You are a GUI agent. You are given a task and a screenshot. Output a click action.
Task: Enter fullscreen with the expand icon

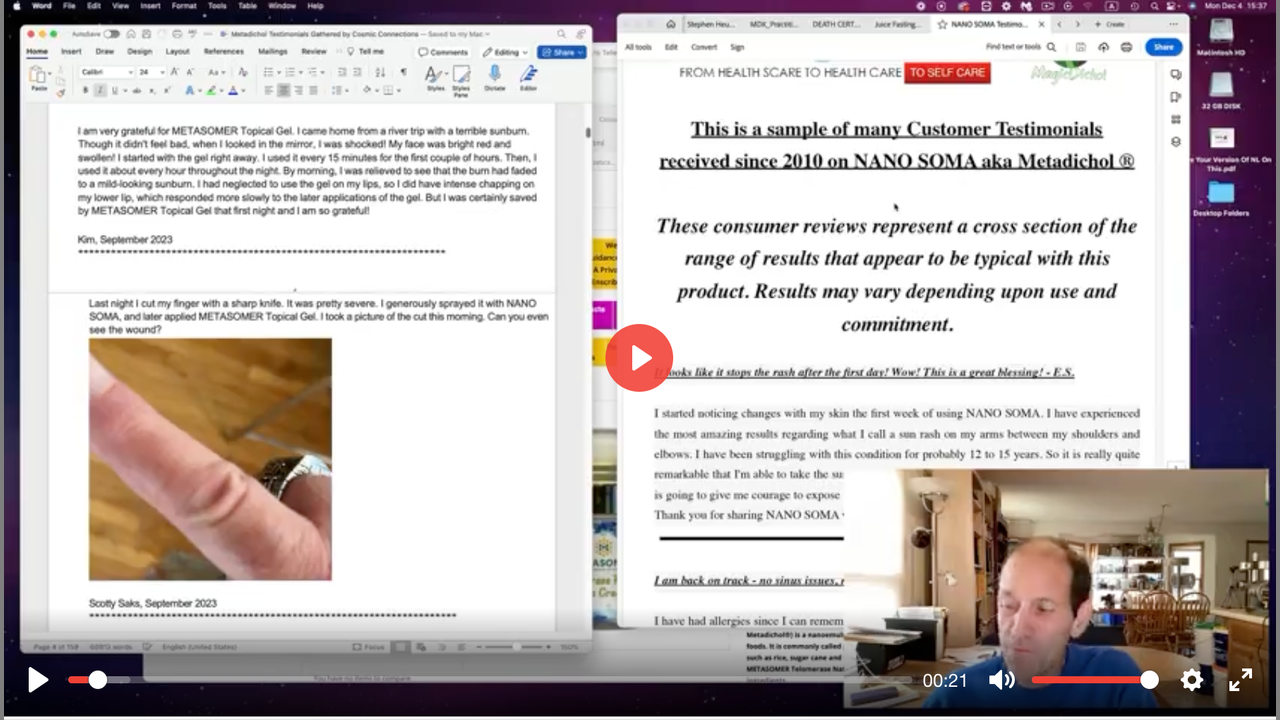(x=1240, y=680)
